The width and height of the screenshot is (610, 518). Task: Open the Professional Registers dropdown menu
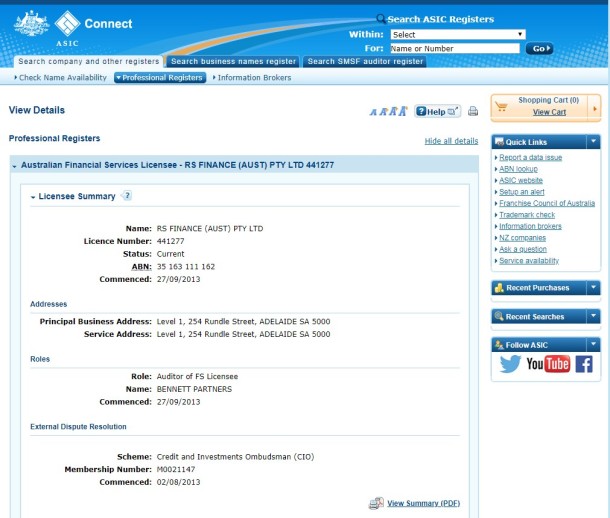160,77
